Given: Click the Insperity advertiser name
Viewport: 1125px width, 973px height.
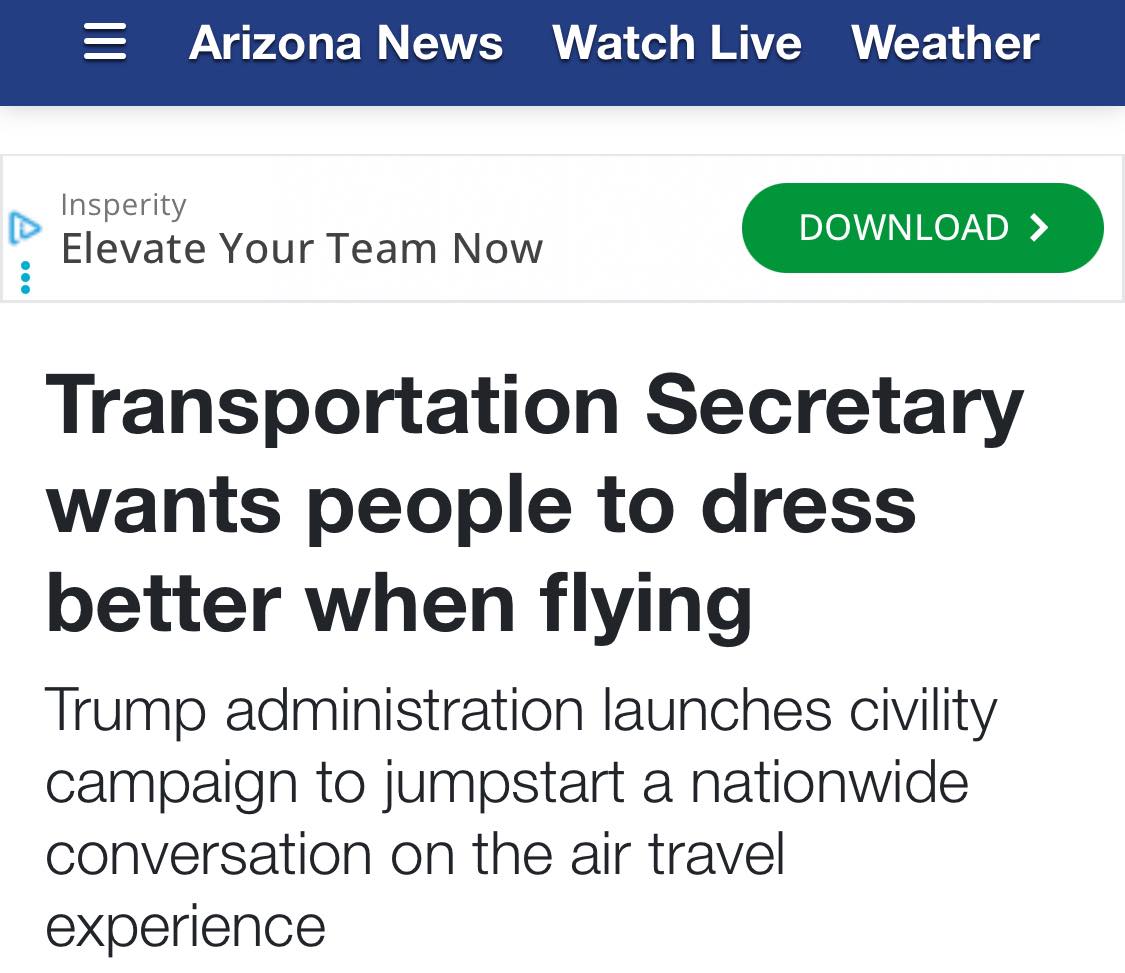Looking at the screenshot, I should pos(123,204).
